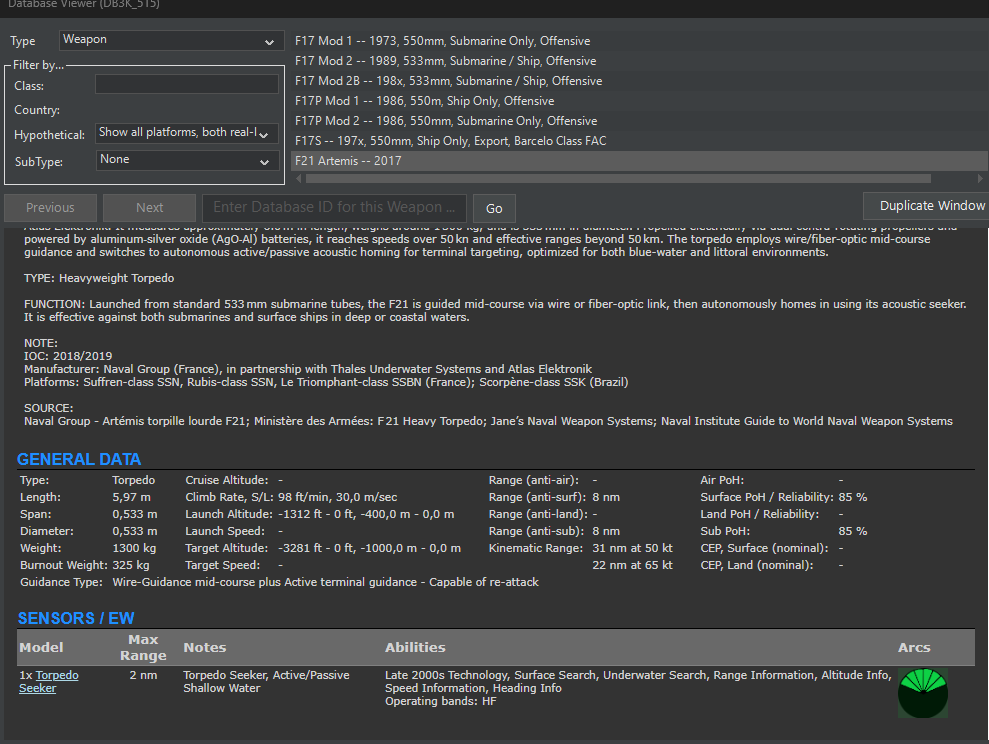989x744 pixels.
Task: Click the green sensor arcs icon
Action: click(x=922, y=693)
